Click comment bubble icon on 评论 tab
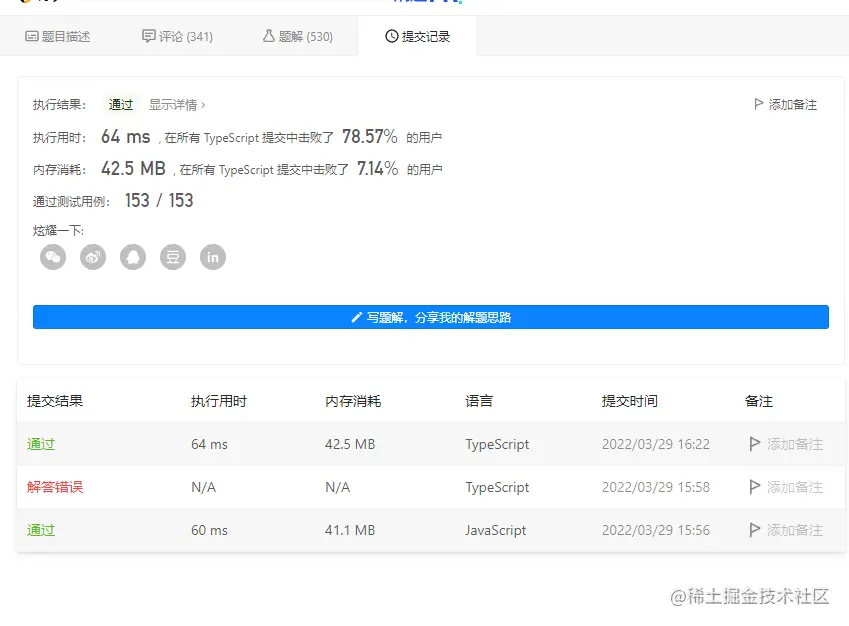The height and width of the screenshot is (626, 849). (x=148, y=36)
